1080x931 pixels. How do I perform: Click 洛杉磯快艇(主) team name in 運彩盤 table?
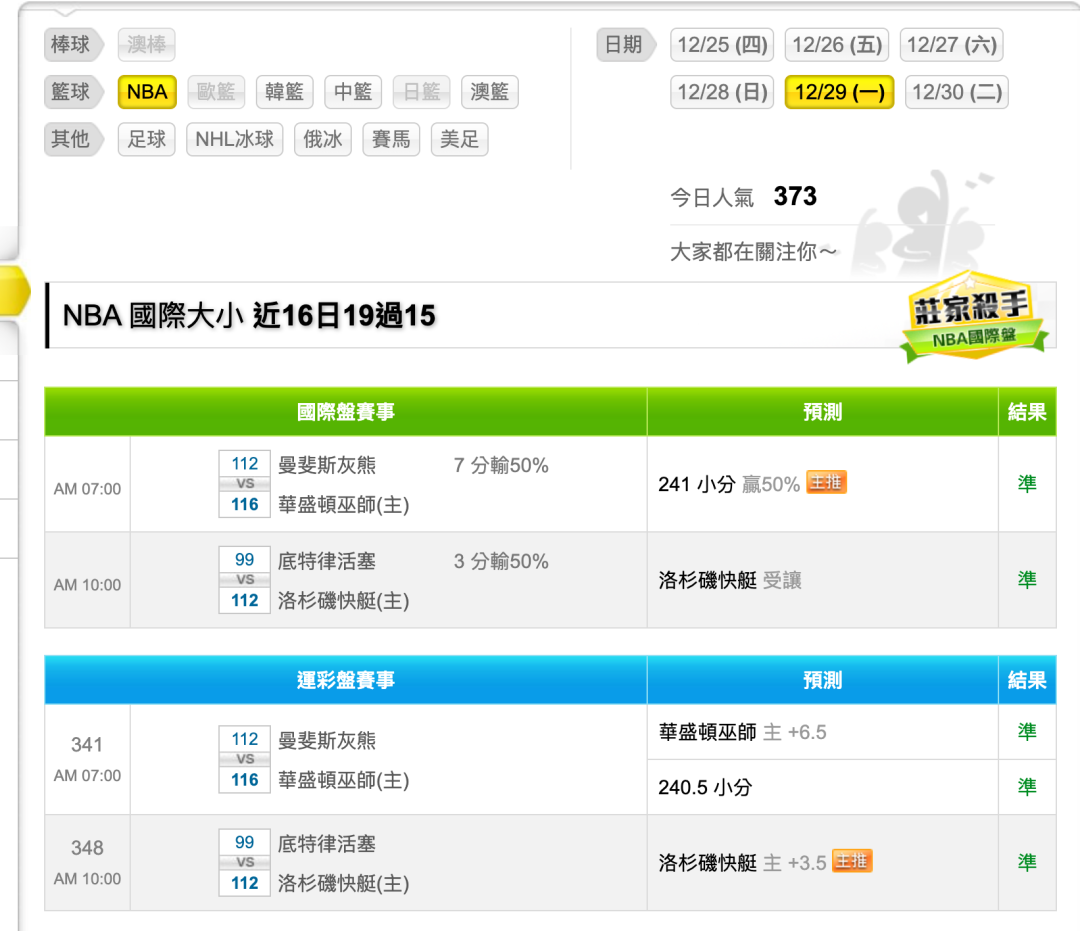343,883
